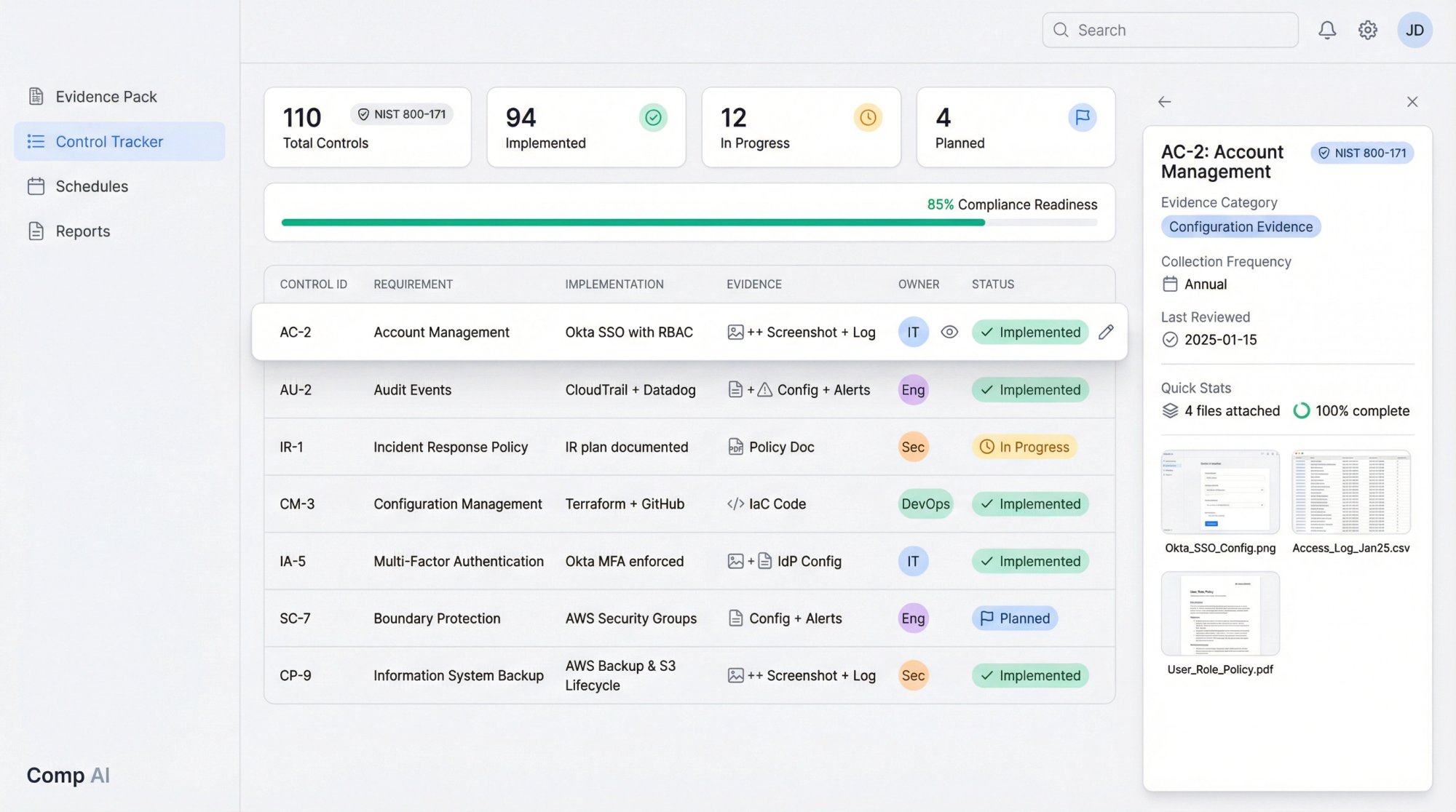Open the notifications bell icon
The image size is (1456, 812).
(1327, 30)
